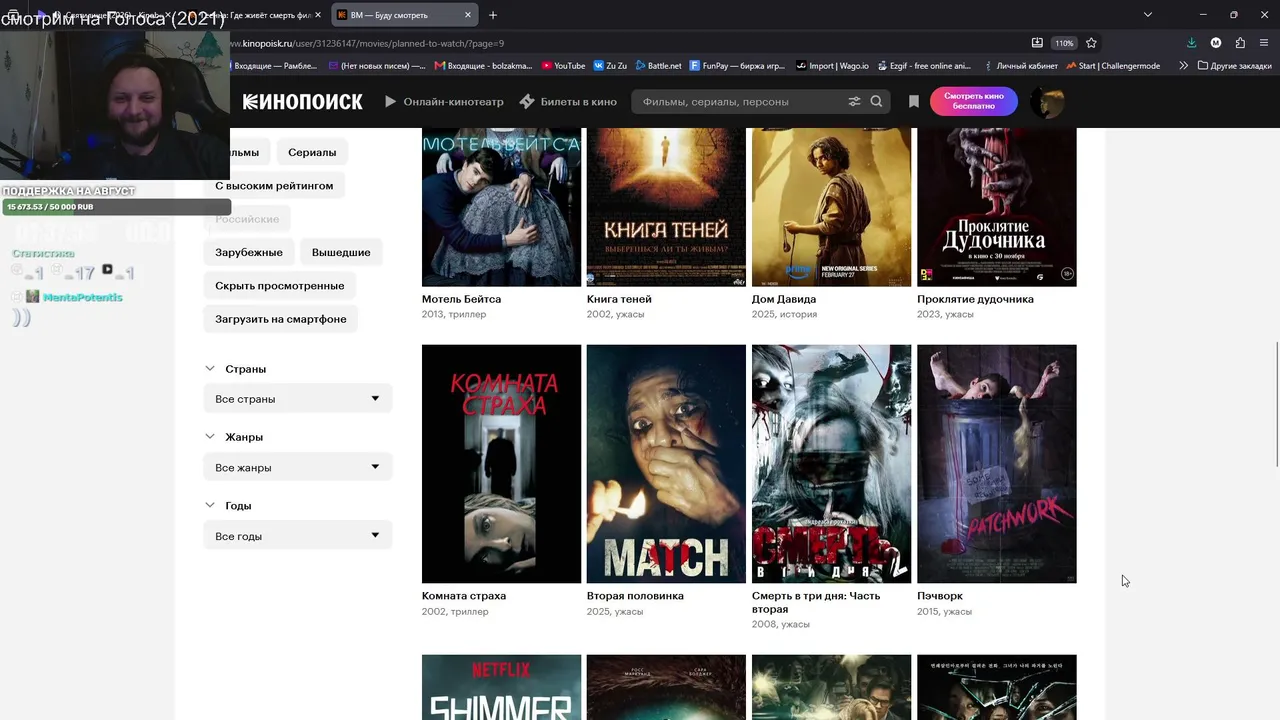
Task: Open the Battle.net bookmark
Action: (x=658, y=66)
